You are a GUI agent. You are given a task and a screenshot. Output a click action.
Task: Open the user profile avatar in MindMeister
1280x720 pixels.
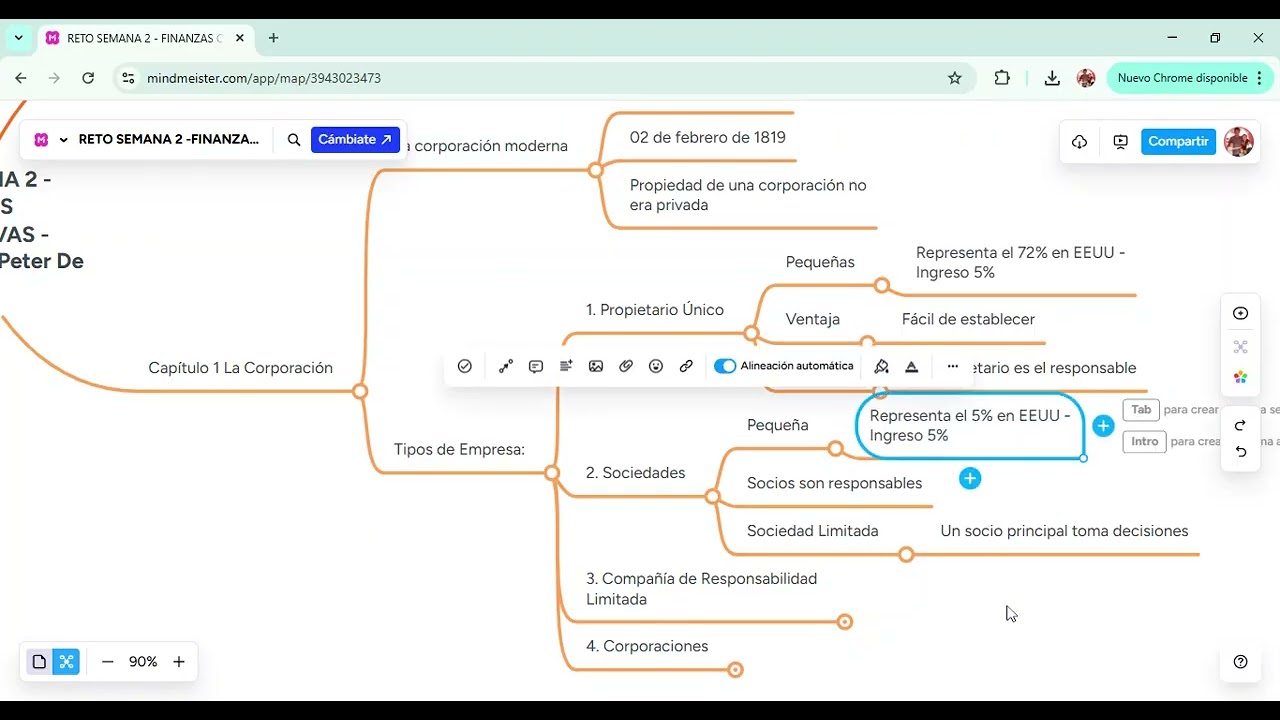click(1239, 142)
